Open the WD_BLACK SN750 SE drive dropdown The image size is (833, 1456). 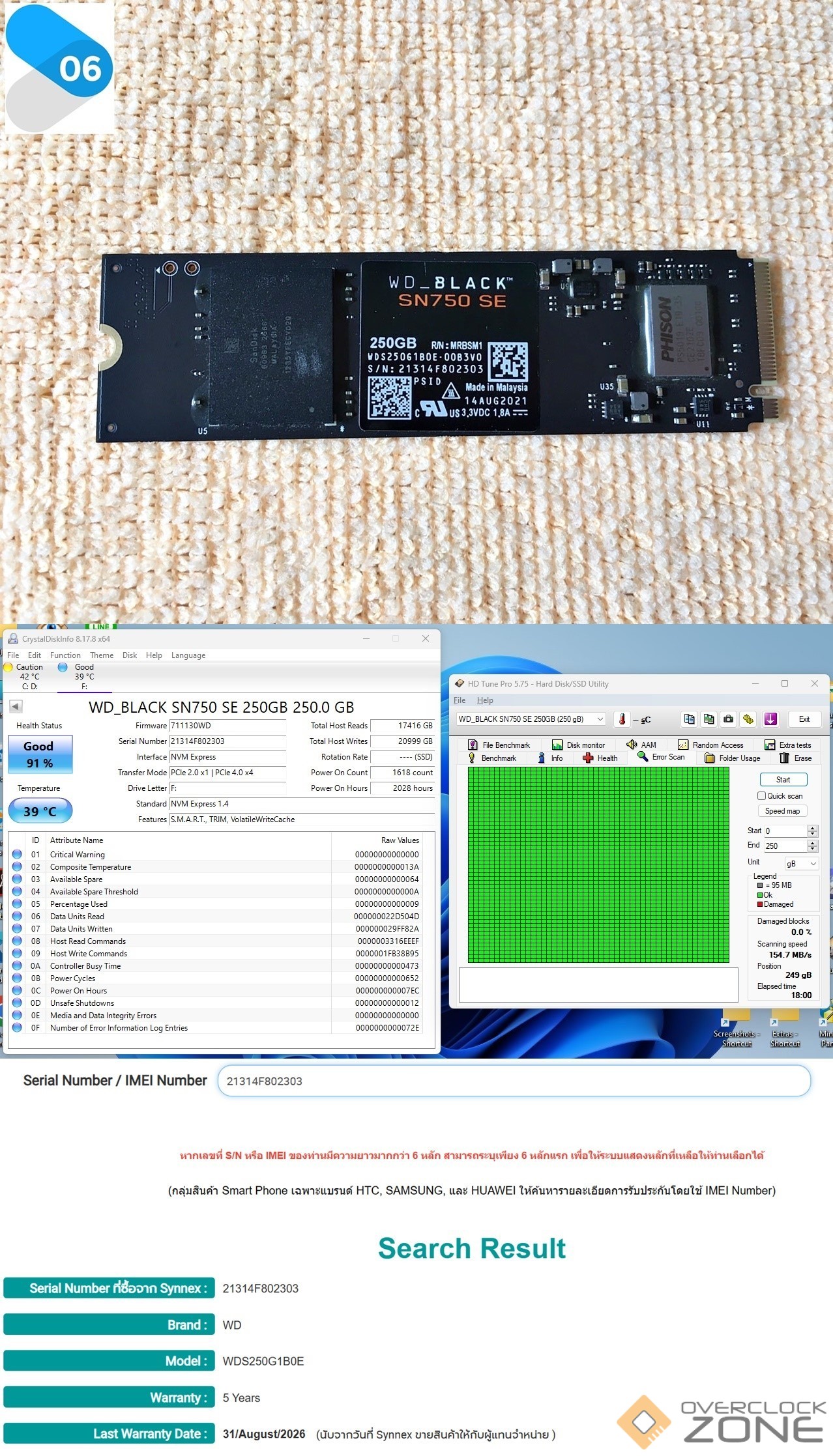pos(531,719)
